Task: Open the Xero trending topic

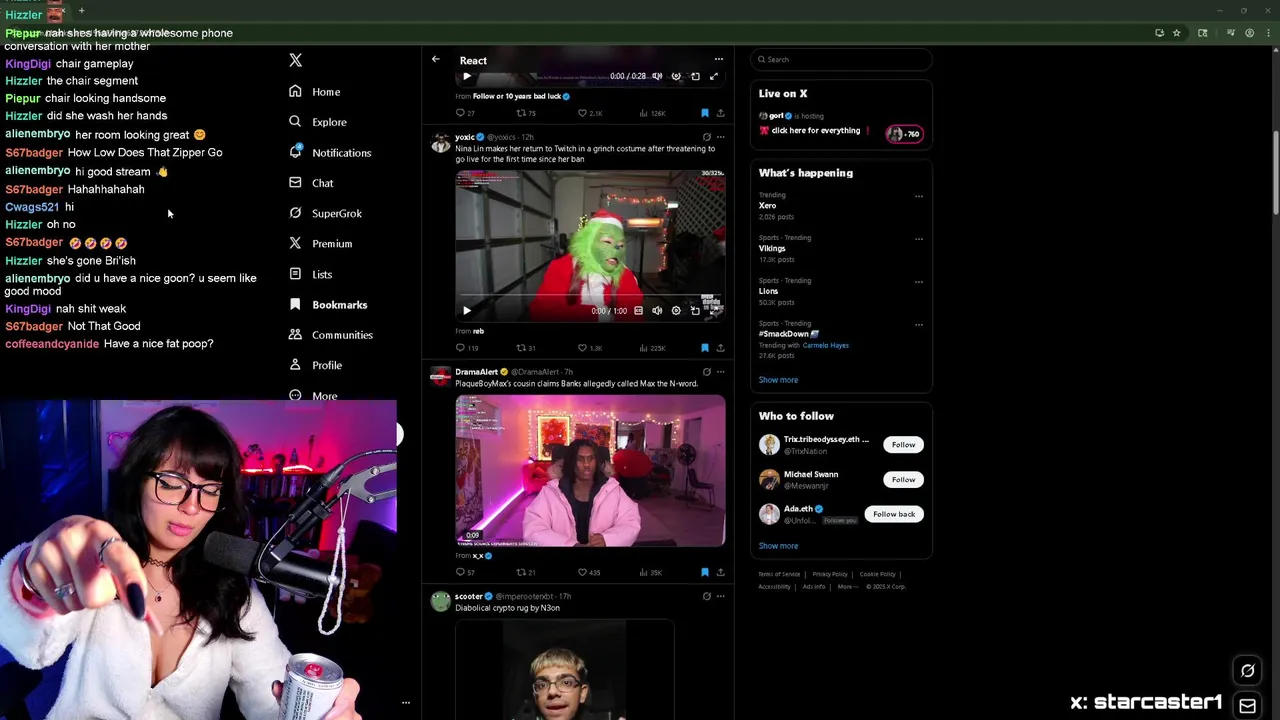Action: point(767,206)
